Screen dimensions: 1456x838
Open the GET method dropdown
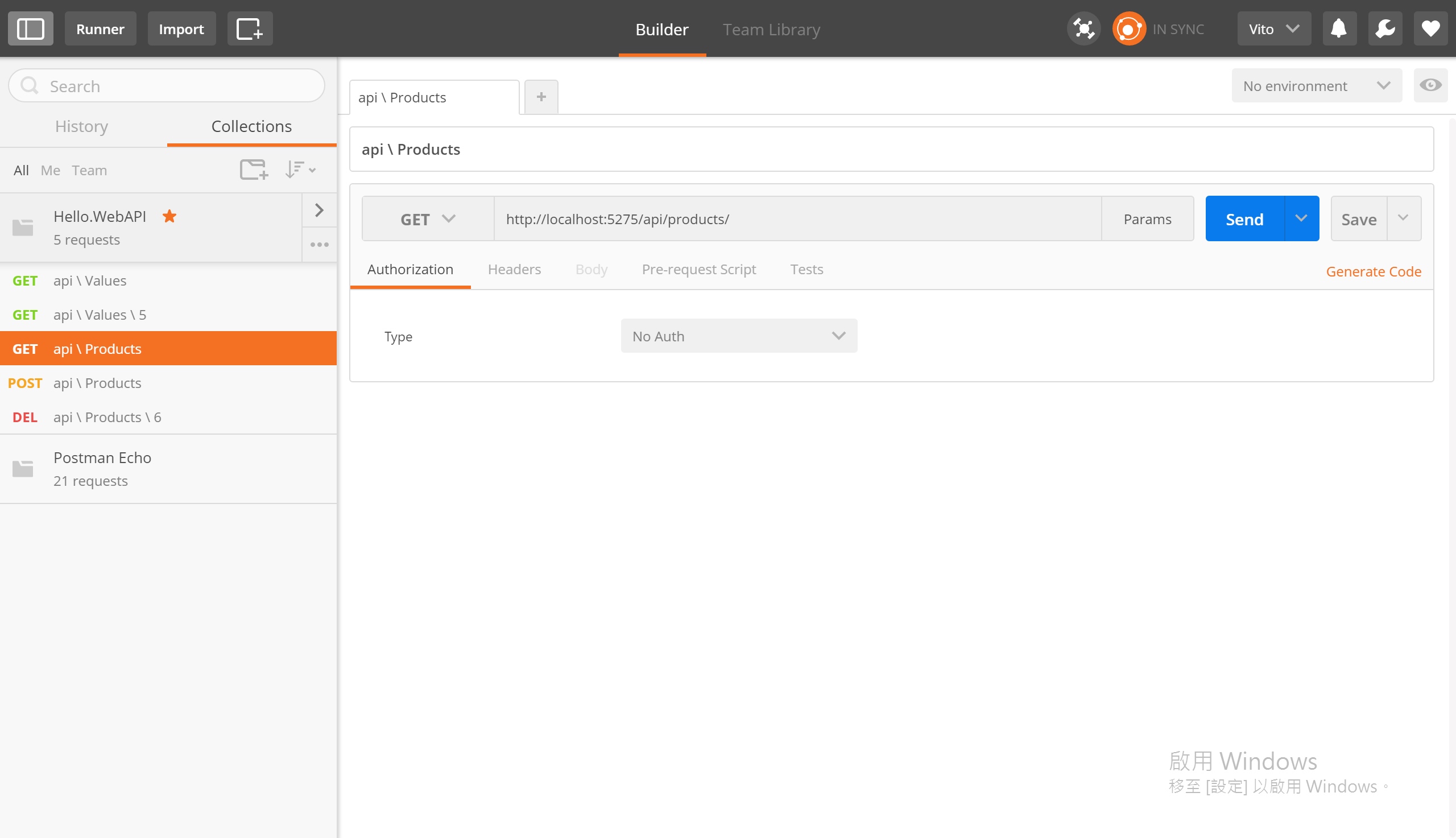point(428,218)
